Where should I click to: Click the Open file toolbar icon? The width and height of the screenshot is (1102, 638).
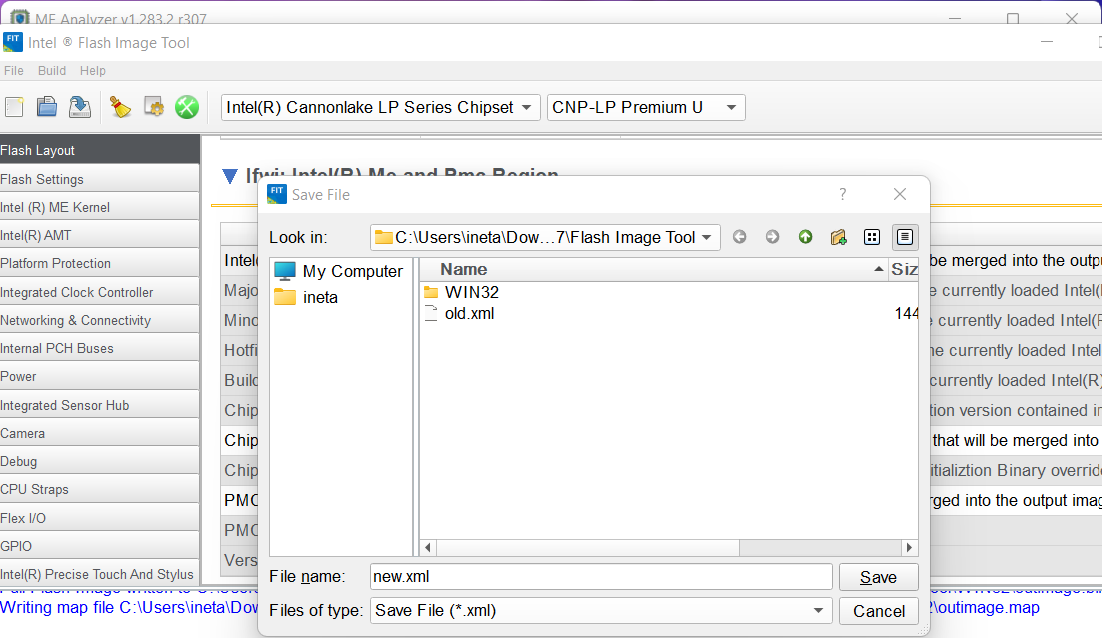pyautogui.click(x=47, y=107)
